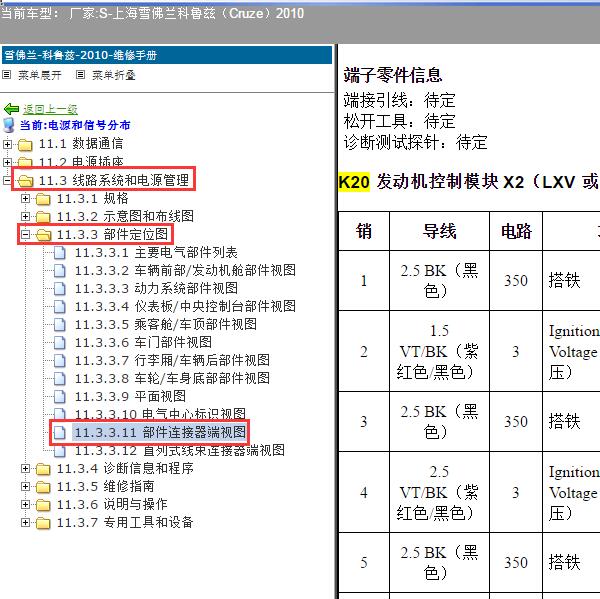Click the page icon of 11.3.3.1 主要电气部件列表

60,253
